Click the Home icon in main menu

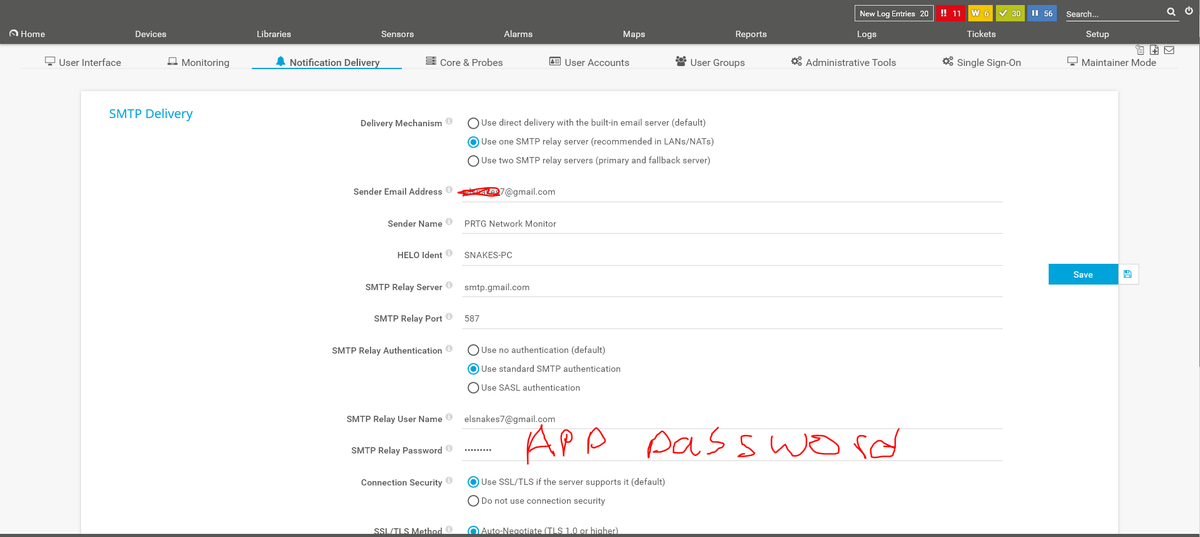tap(13, 34)
